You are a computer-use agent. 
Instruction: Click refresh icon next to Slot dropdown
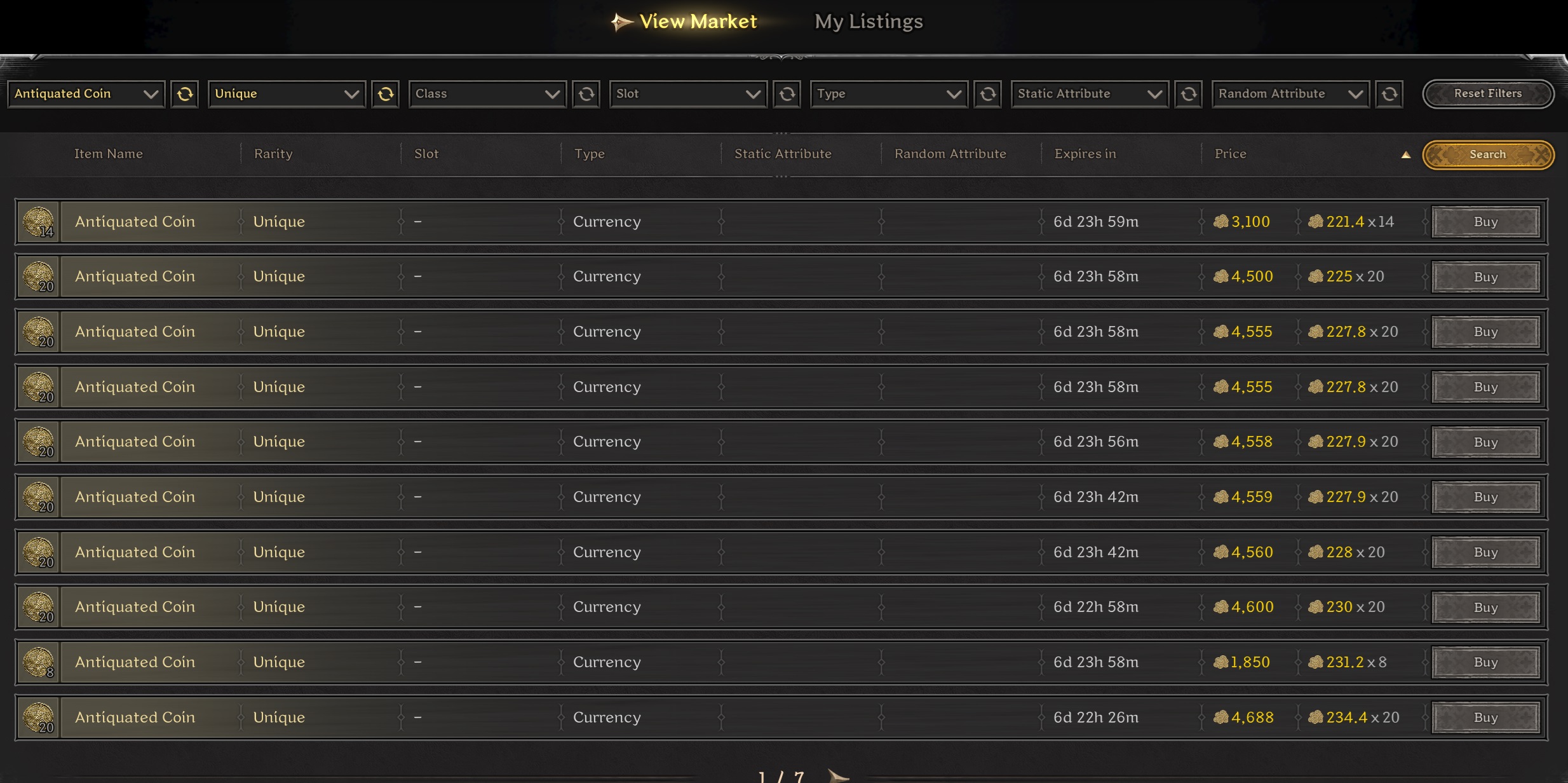pyautogui.click(x=787, y=94)
